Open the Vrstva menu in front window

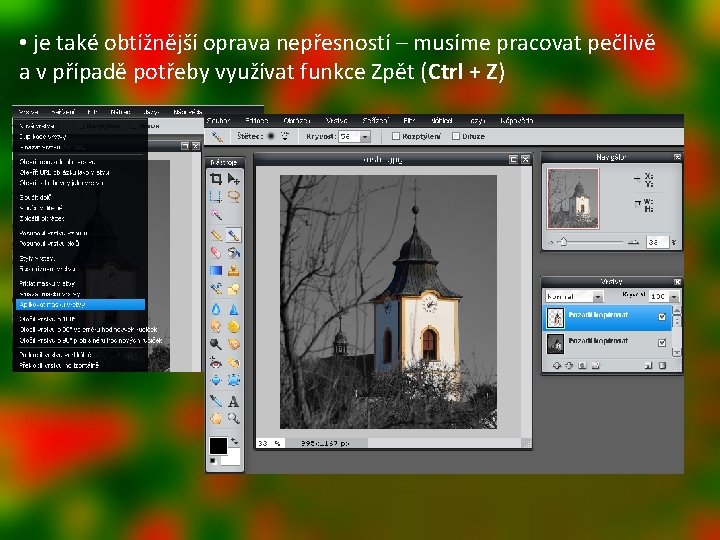(336, 121)
